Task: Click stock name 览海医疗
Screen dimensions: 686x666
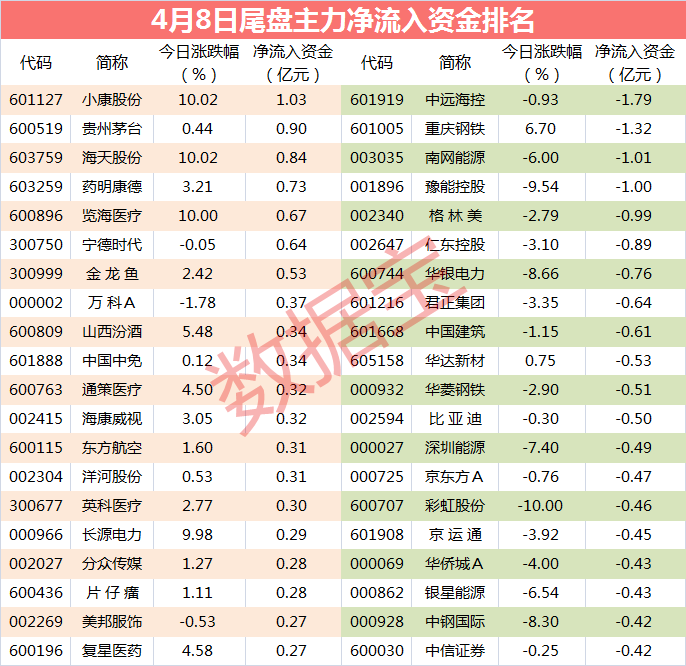Action: (112, 216)
